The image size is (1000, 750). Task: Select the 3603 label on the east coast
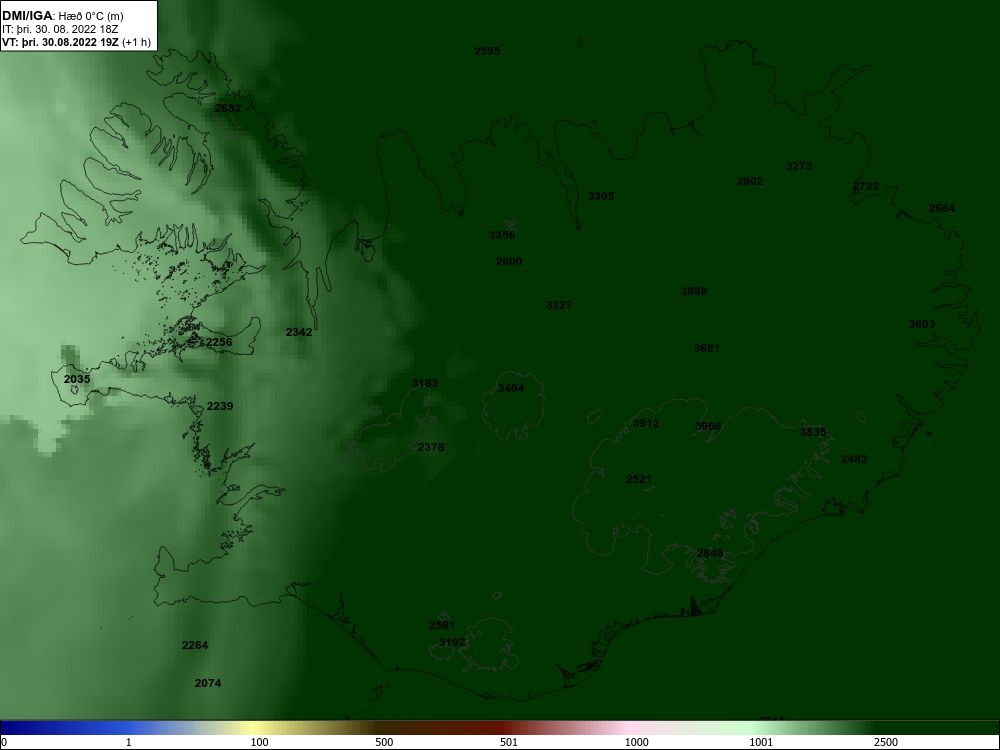pyautogui.click(x=922, y=324)
